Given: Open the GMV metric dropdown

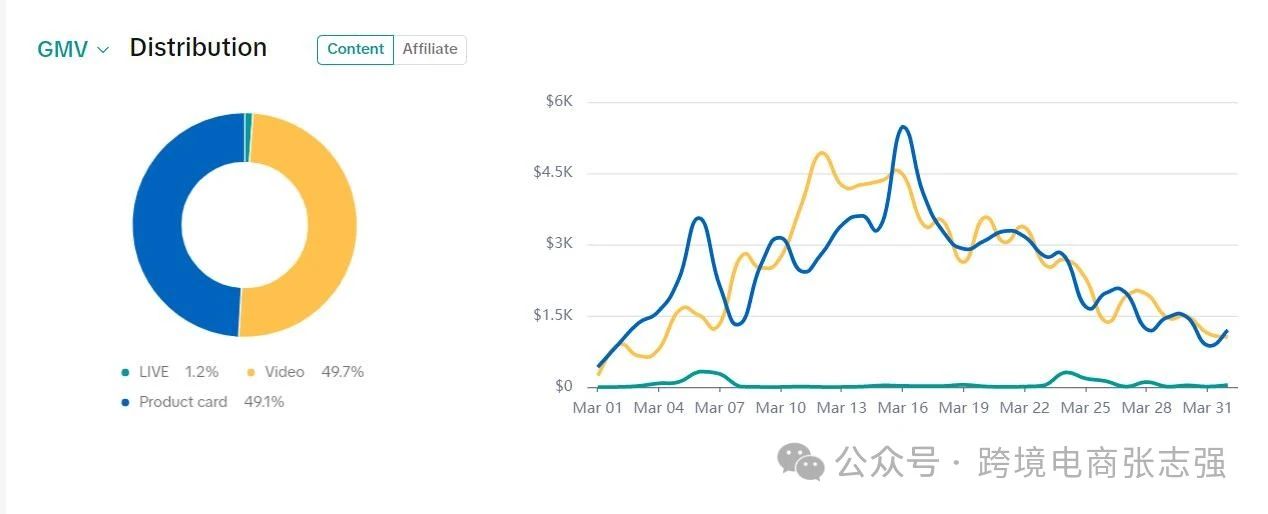Looking at the screenshot, I should click(x=72, y=49).
